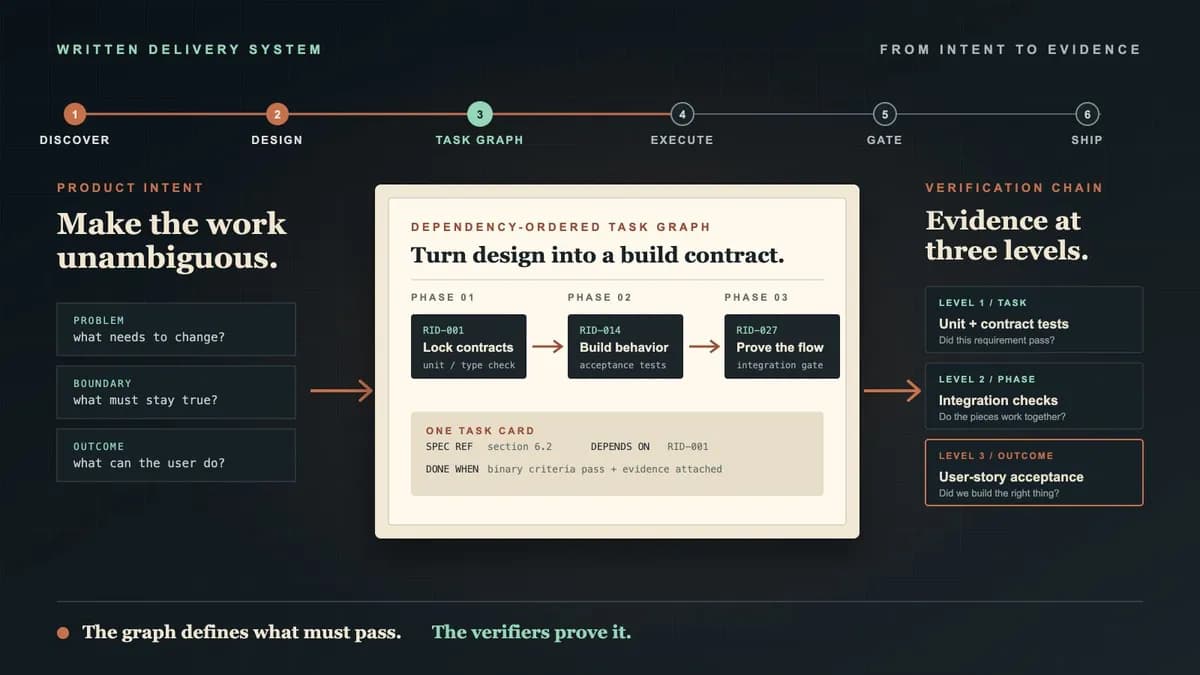Select the PROBLEM what needs to change box
The width and height of the screenshot is (1200, 675).
coord(177,329)
